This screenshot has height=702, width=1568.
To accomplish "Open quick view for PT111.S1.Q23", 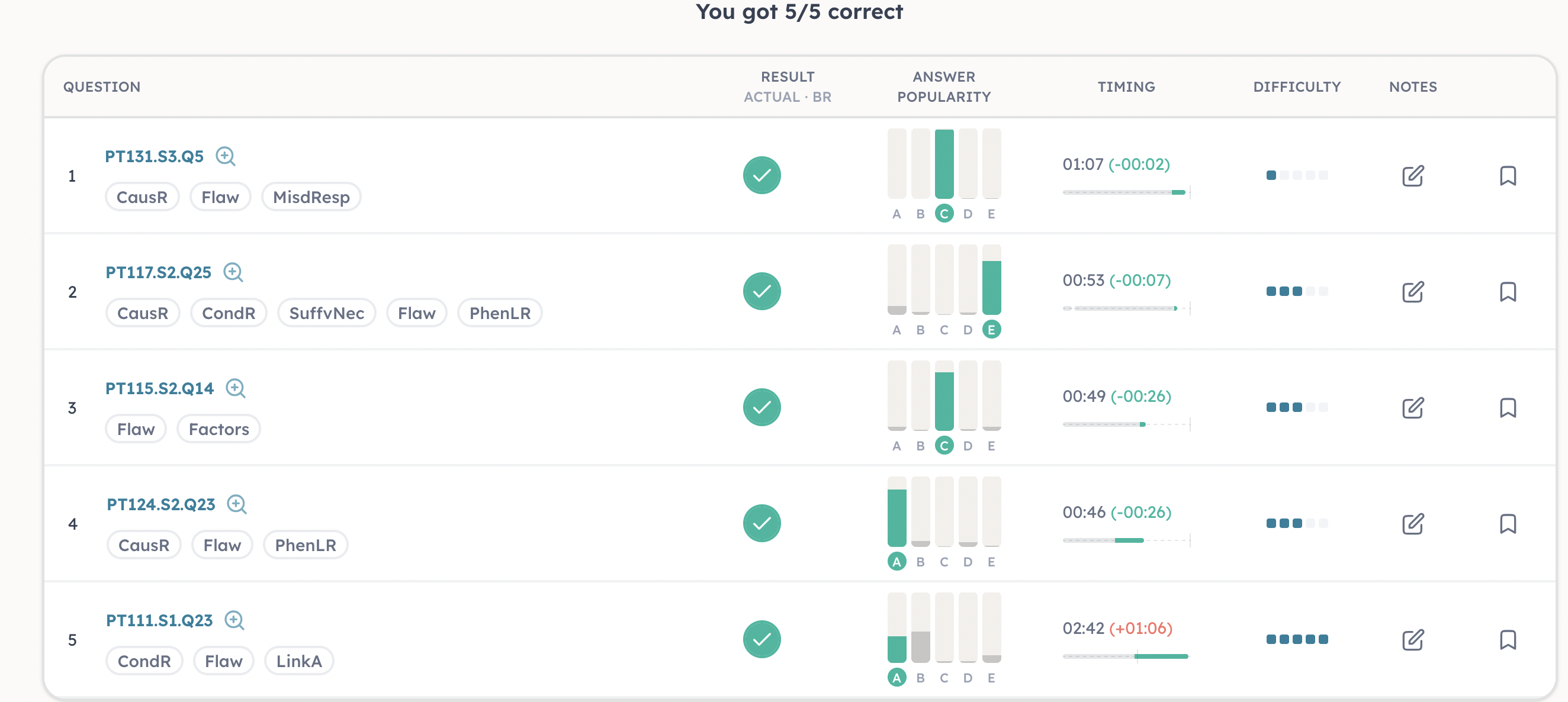I will (234, 620).
